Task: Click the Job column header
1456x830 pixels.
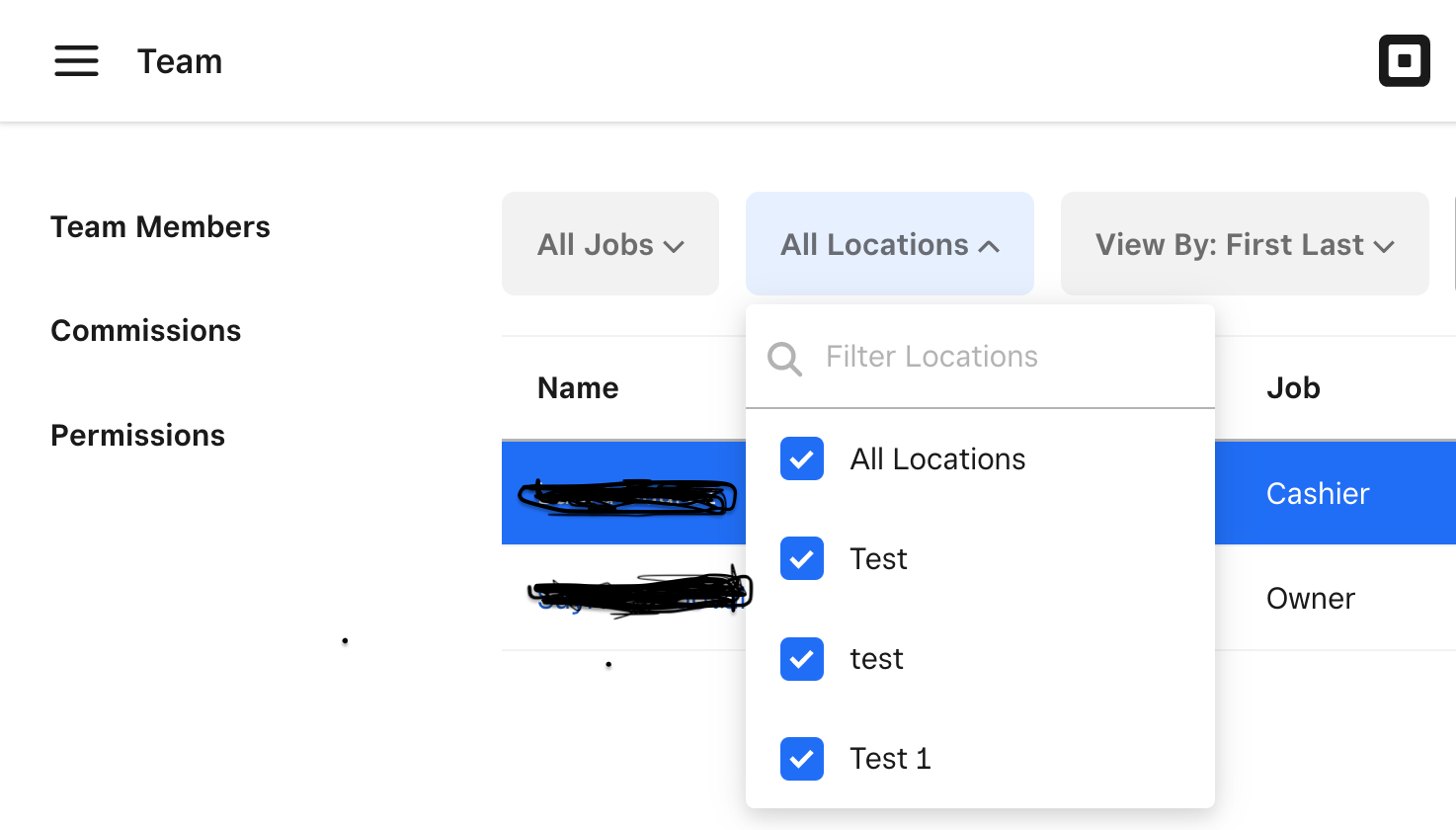Action: (x=1293, y=388)
